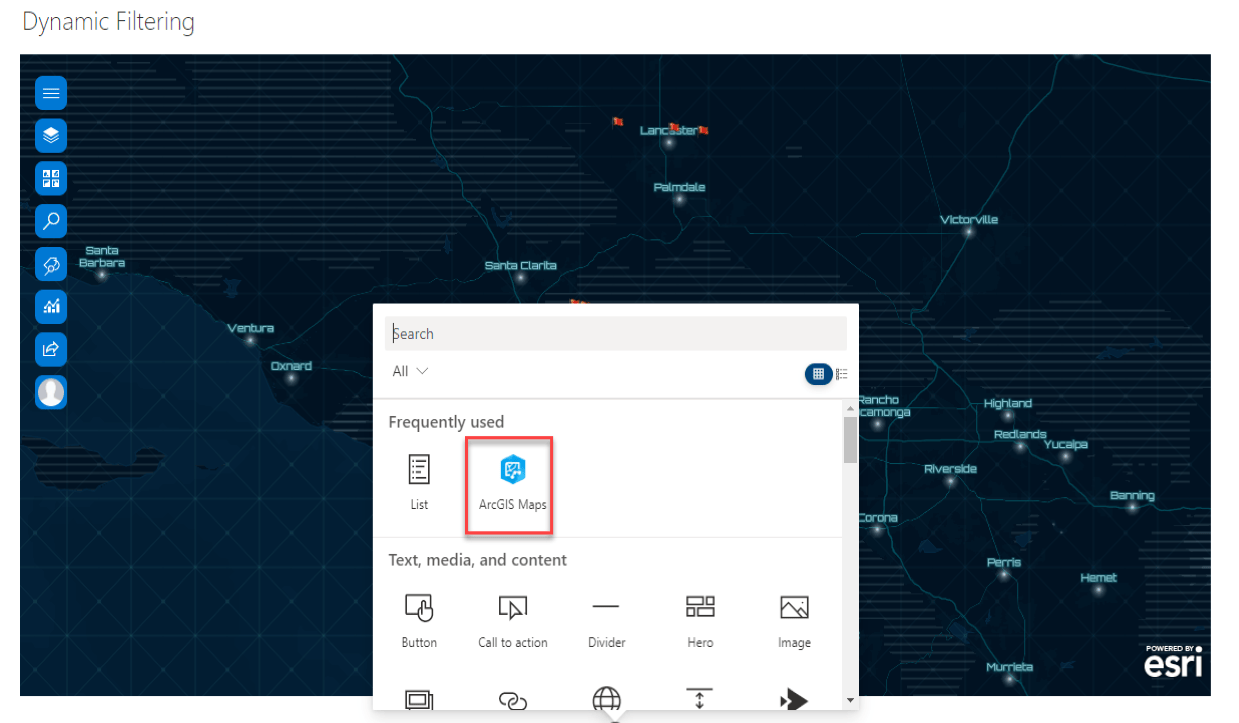Click the Ventura city label
1239x723 pixels.
250,328
